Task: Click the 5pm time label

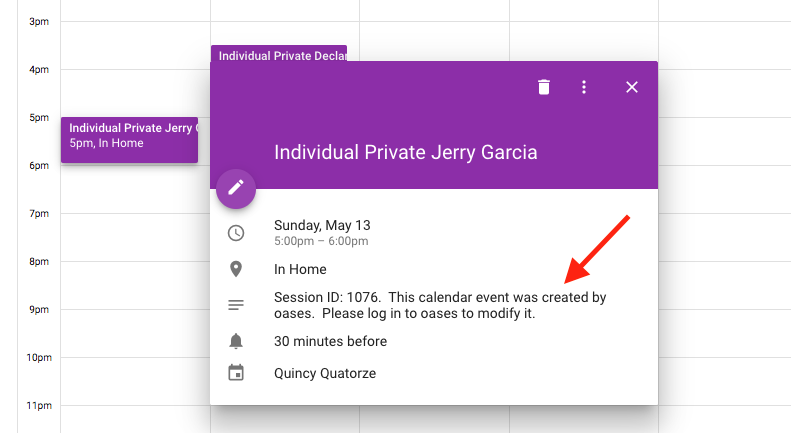Action: 39,118
